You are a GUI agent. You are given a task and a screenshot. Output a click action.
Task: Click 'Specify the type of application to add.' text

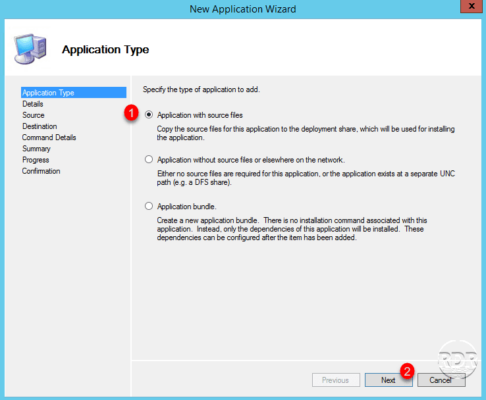pyautogui.click(x=201, y=89)
